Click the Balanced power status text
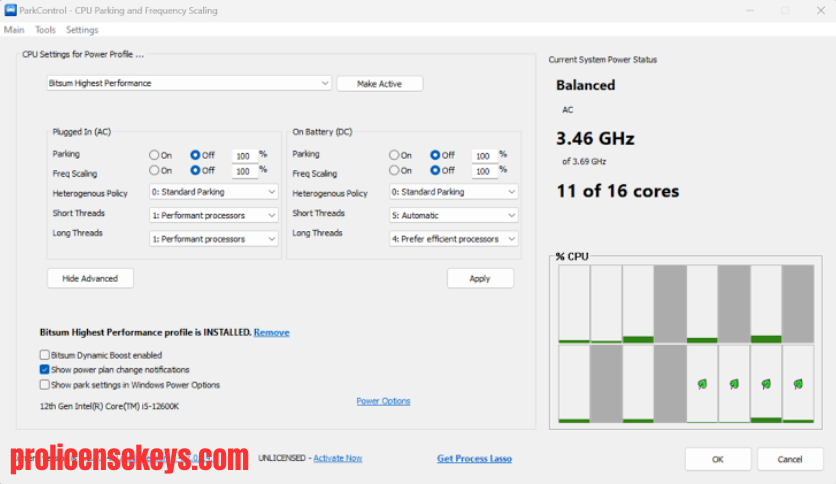836x484 pixels. pos(585,85)
